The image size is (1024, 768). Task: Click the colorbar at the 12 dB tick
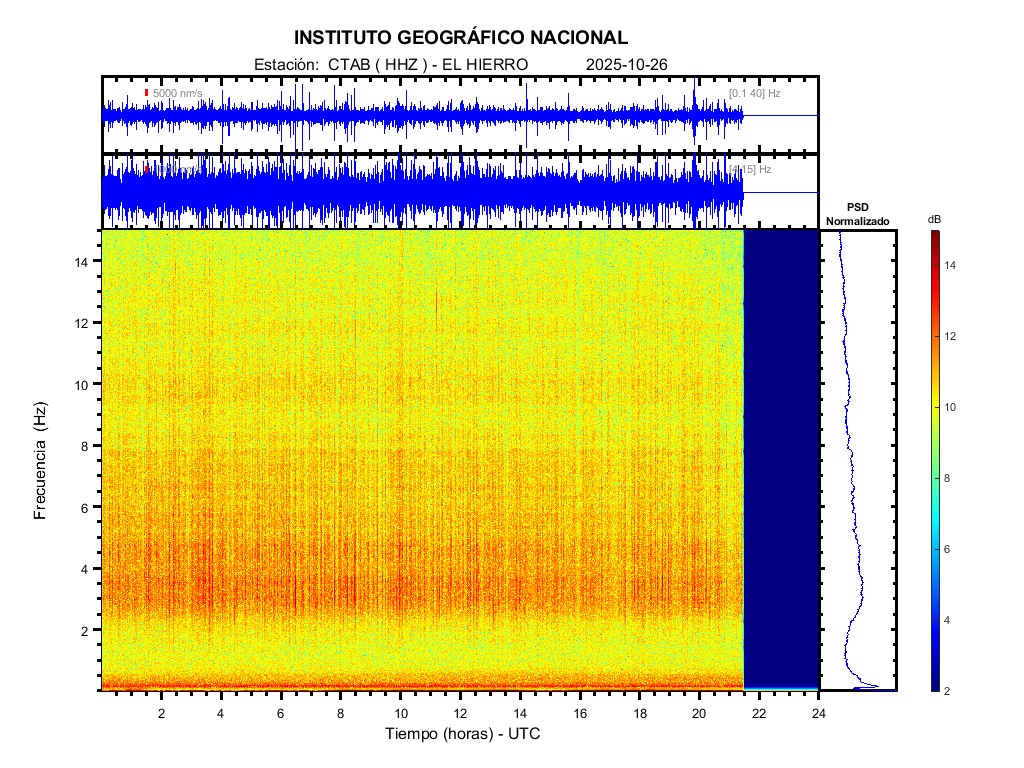(934, 337)
